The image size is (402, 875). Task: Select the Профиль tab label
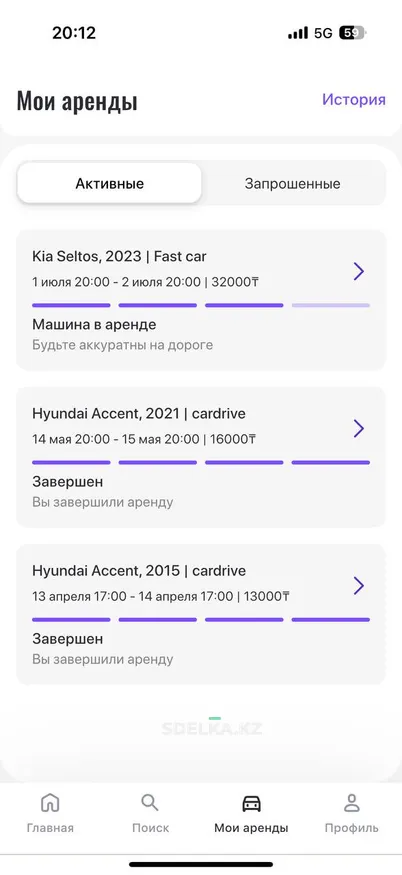point(352,828)
